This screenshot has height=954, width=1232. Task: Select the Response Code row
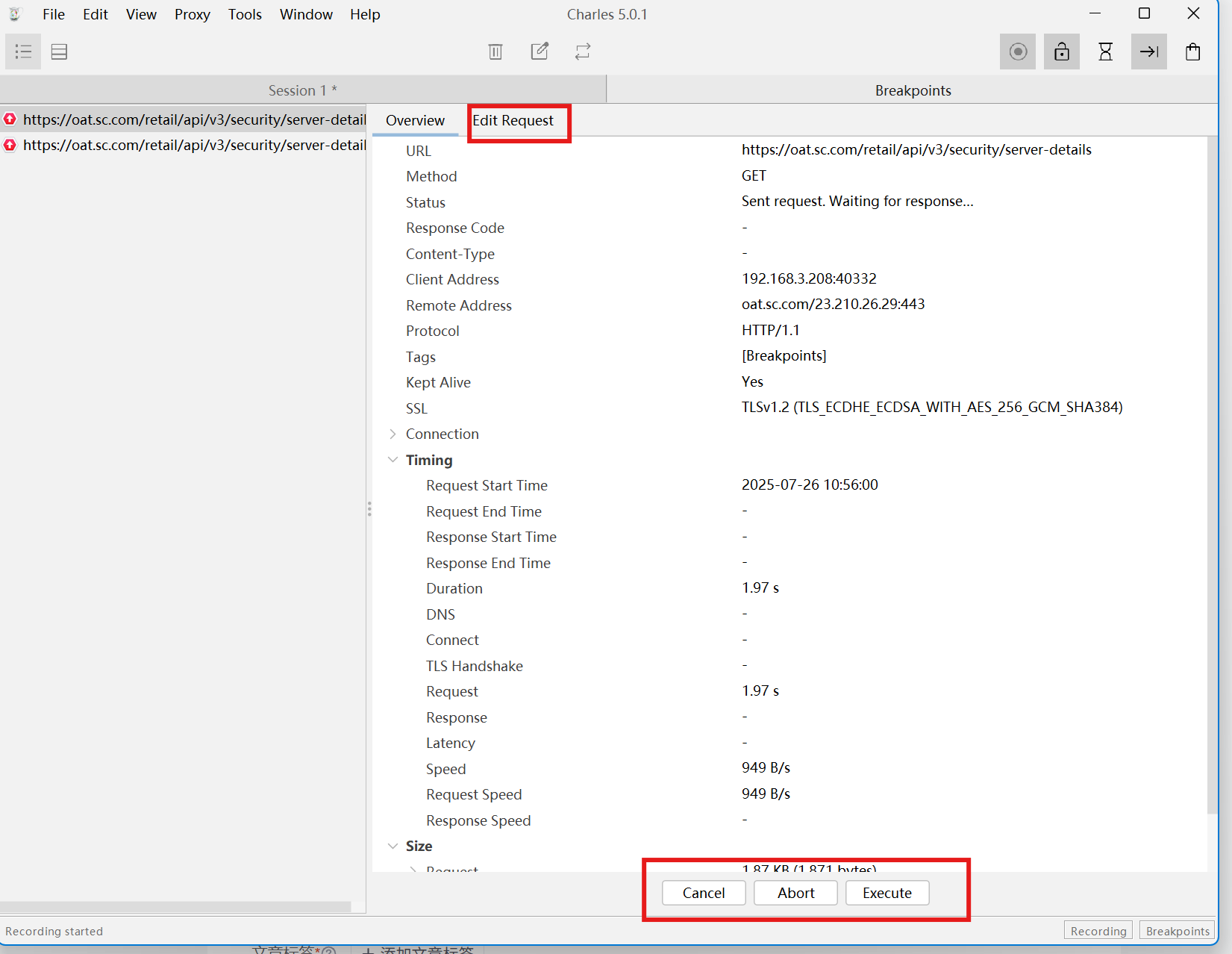point(789,228)
